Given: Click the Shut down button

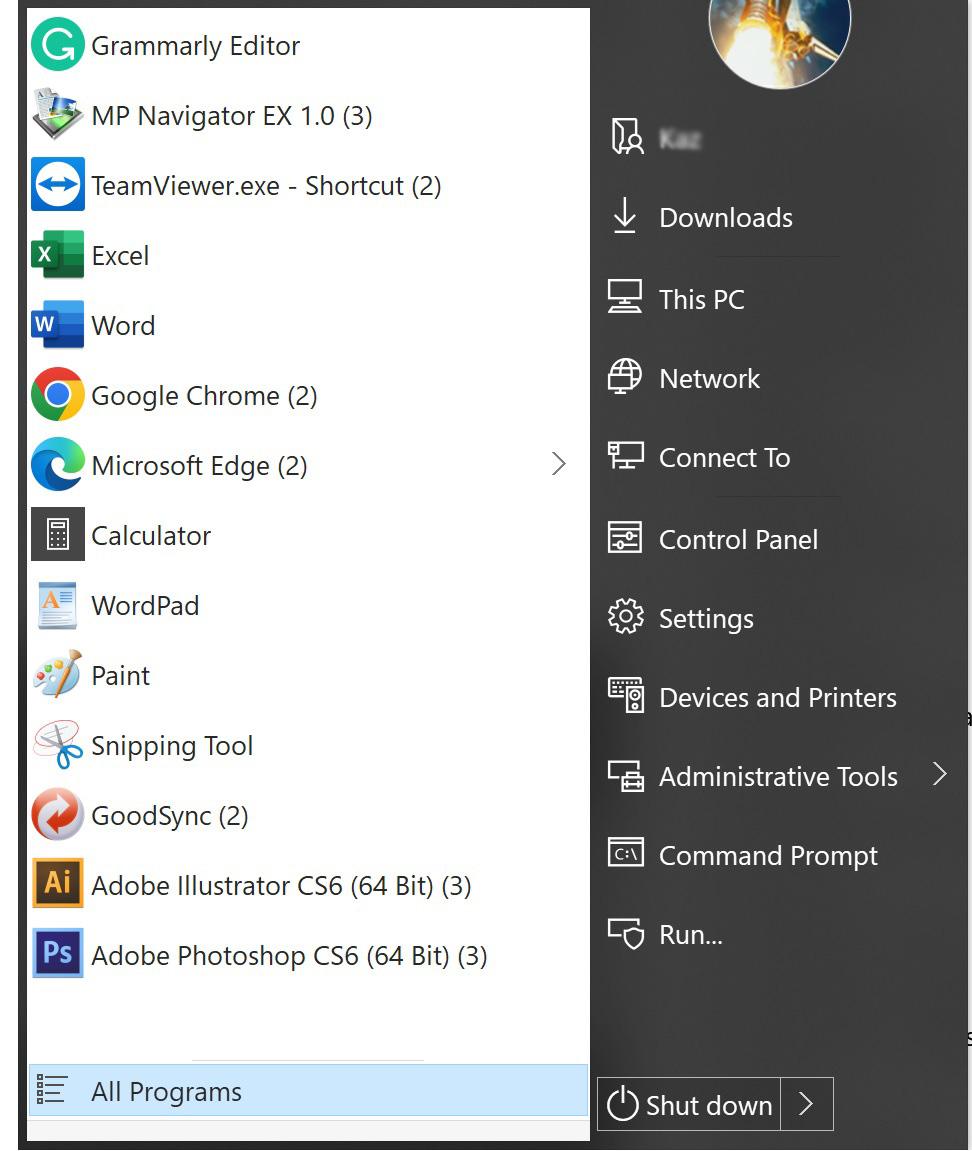Looking at the screenshot, I should click(689, 1103).
